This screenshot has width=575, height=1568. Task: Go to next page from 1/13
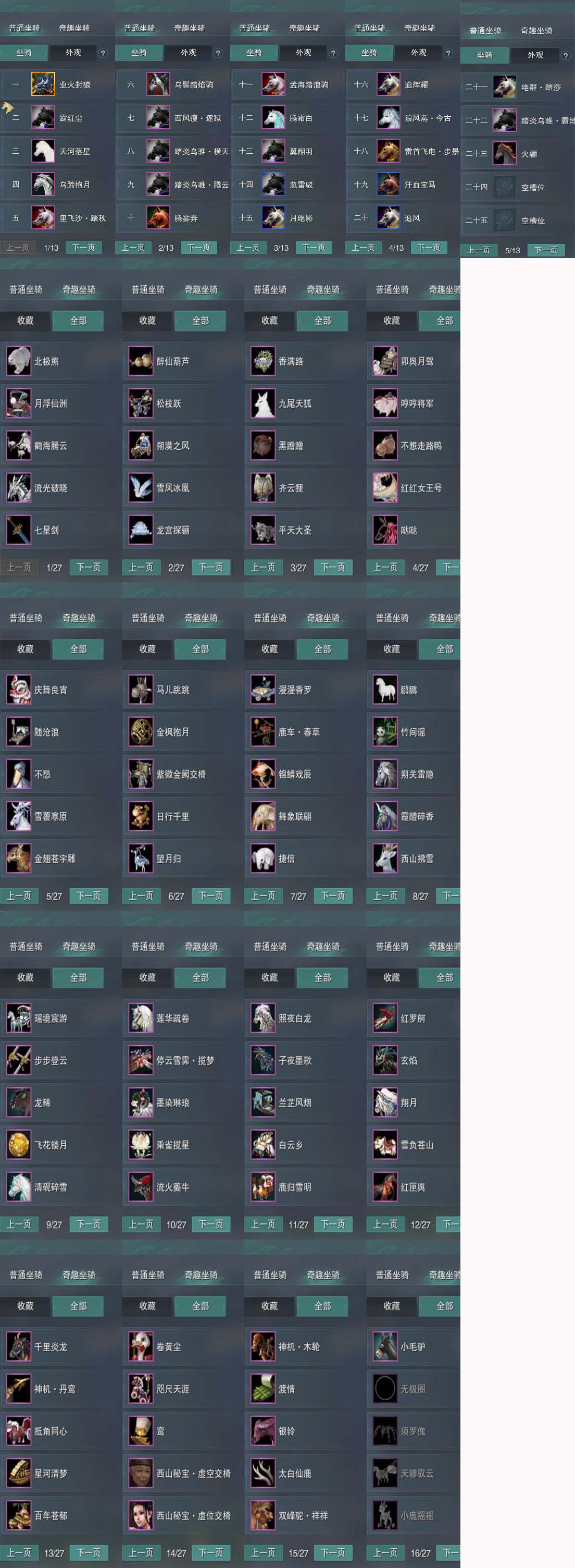(x=83, y=248)
